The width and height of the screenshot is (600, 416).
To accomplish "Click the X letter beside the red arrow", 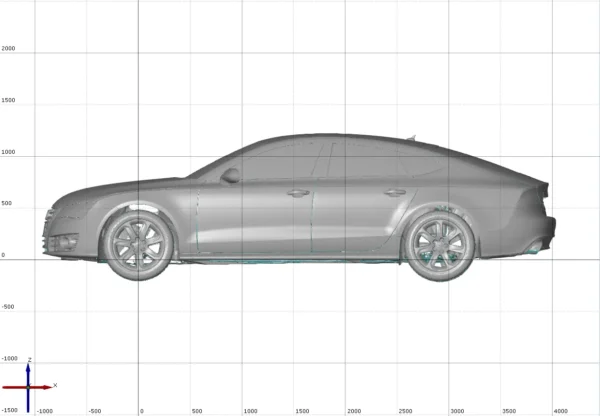I will (55, 385).
